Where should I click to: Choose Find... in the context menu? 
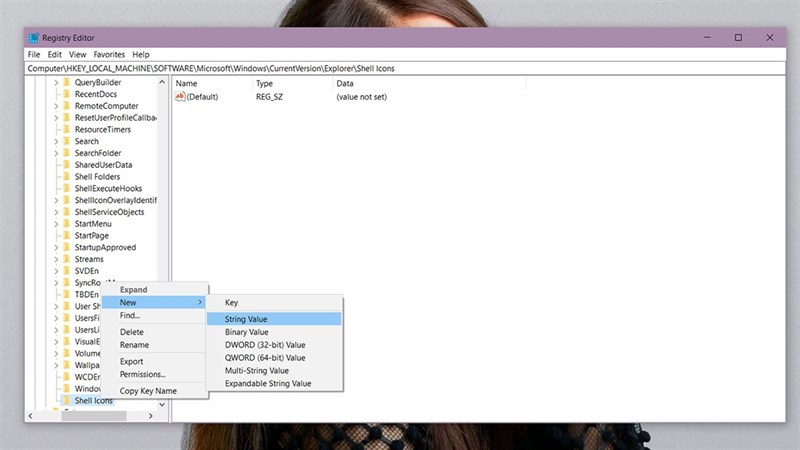click(x=154, y=315)
